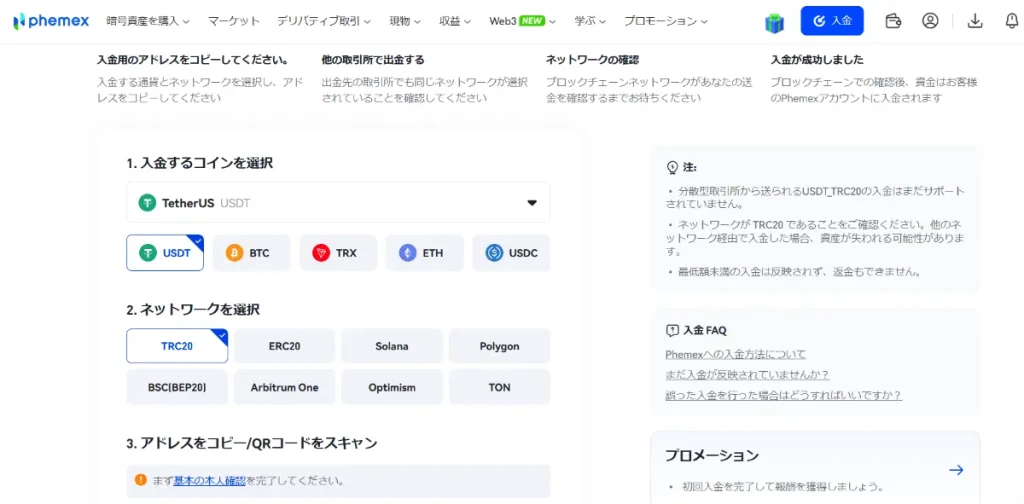Open promotion panel with the blue arrow
1024x504 pixels.
(x=957, y=470)
